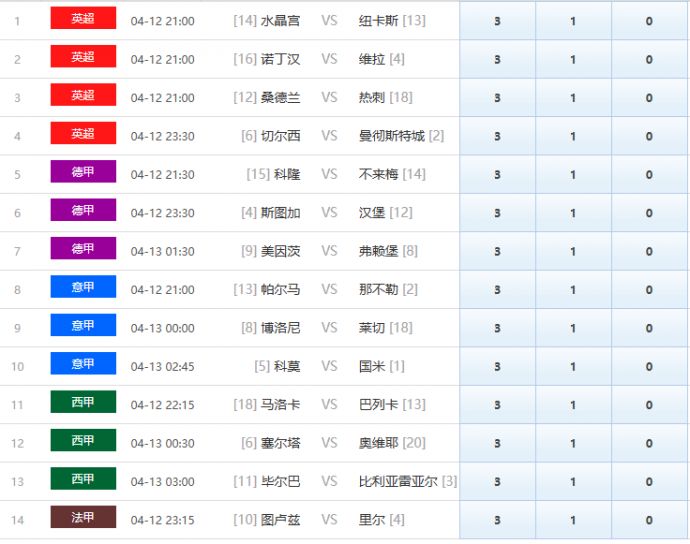This screenshot has width=690, height=544.
Task: Click the 英超 badge in row 4
Action: (83, 133)
